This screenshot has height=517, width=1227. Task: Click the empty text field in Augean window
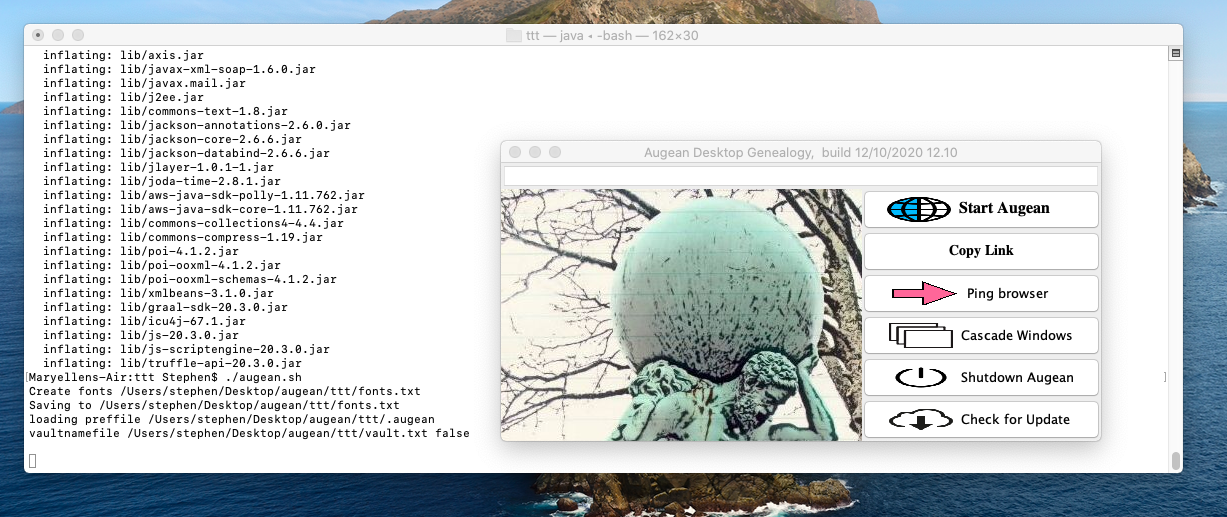coord(801,176)
